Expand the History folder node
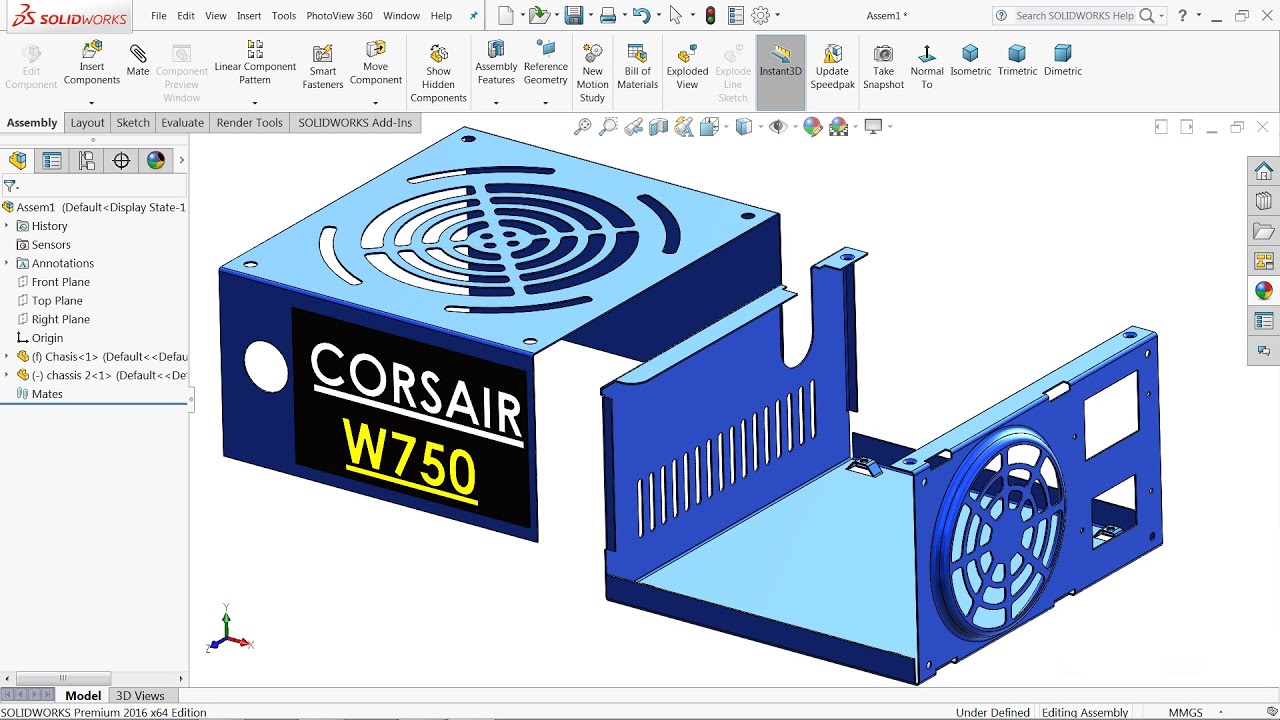Screen dimensions: 1280x720 6,226
